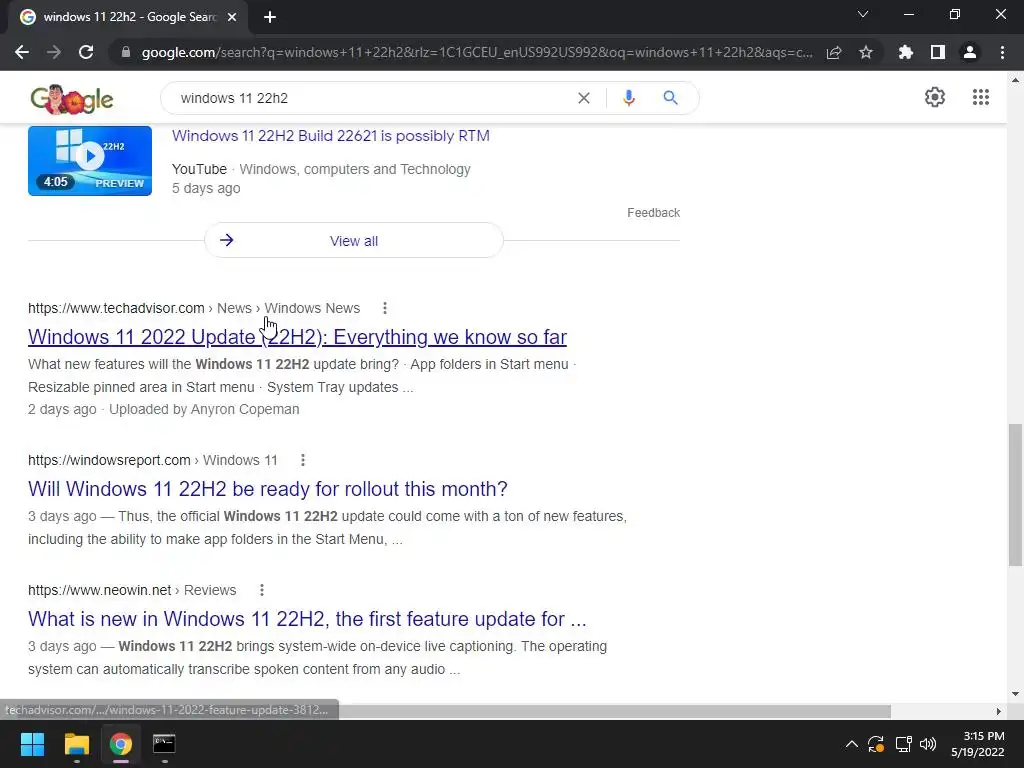
Task: Click the Google doodle logo
Action: 72,99
